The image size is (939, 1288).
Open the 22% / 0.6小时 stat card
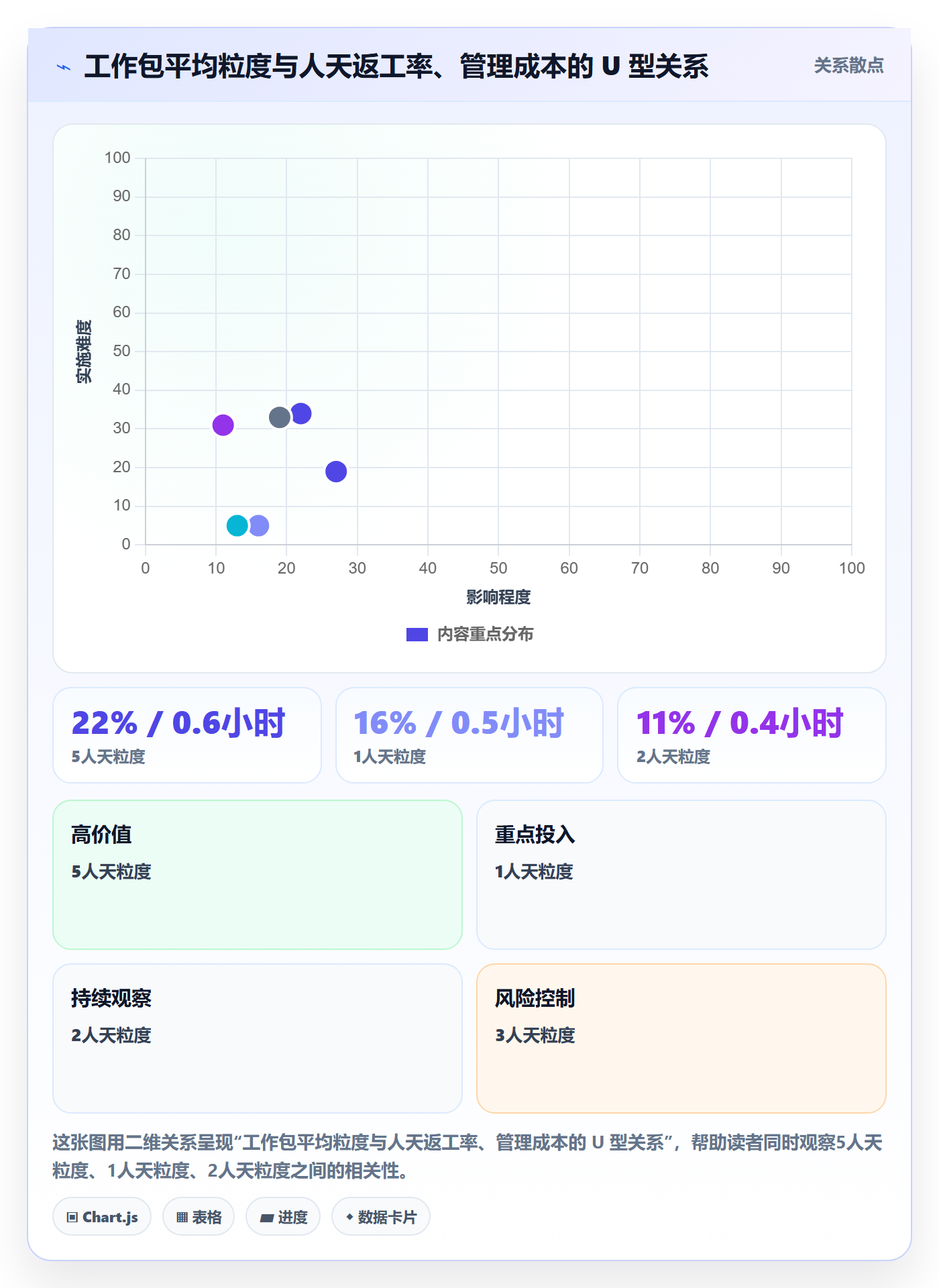tap(187, 735)
